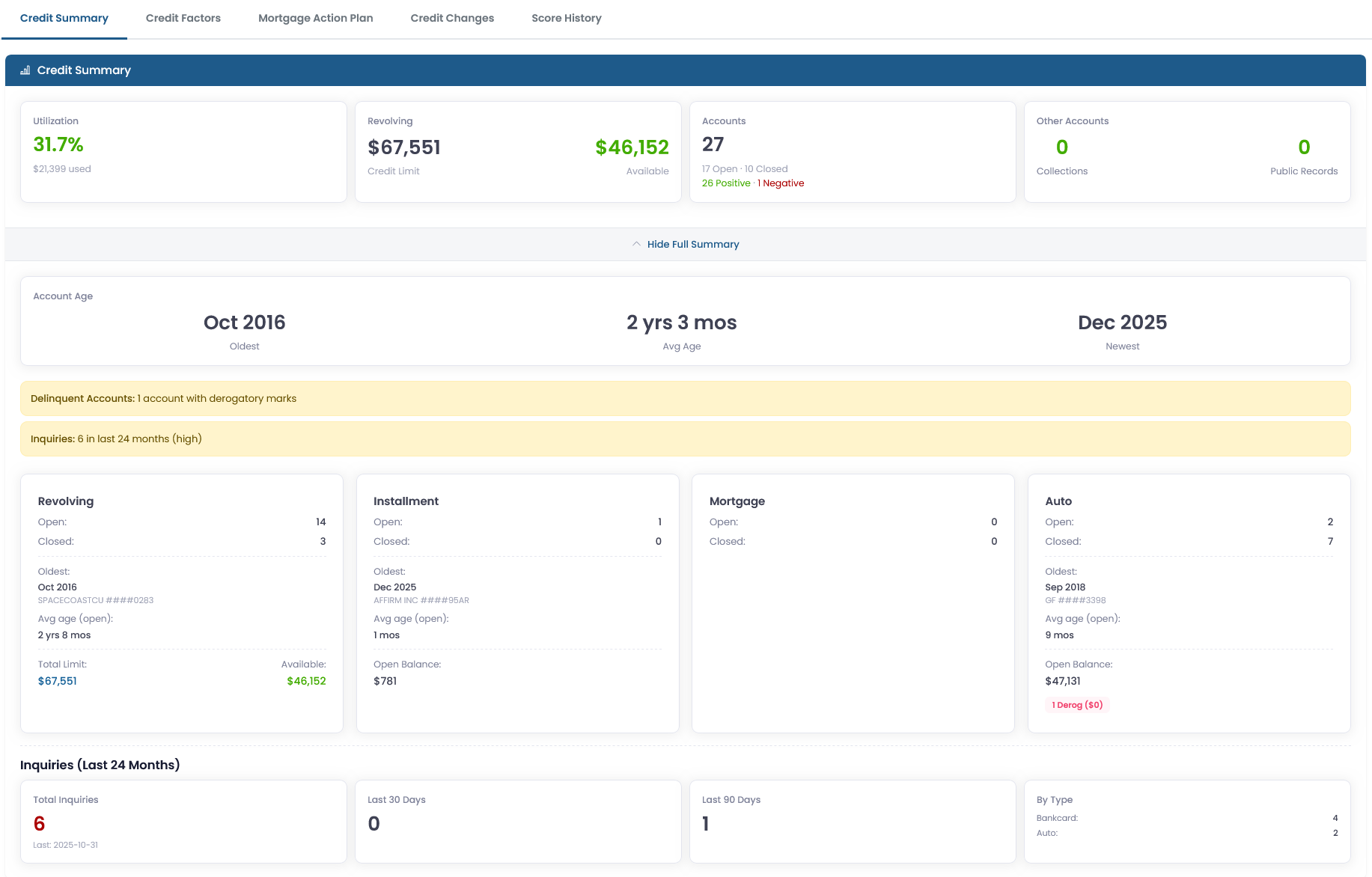
Task: Select the SPACECOASTCU ####0283 account
Action: coord(95,599)
